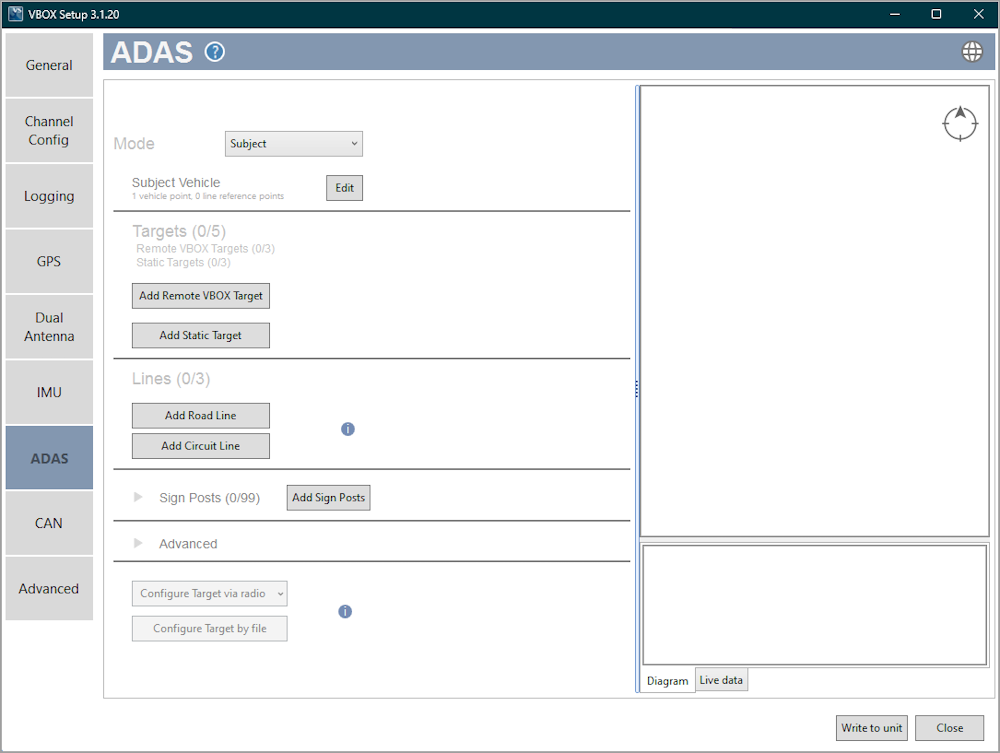Expand the Advanced section triangle
Viewport: 1000px width, 753px height.
(138, 543)
